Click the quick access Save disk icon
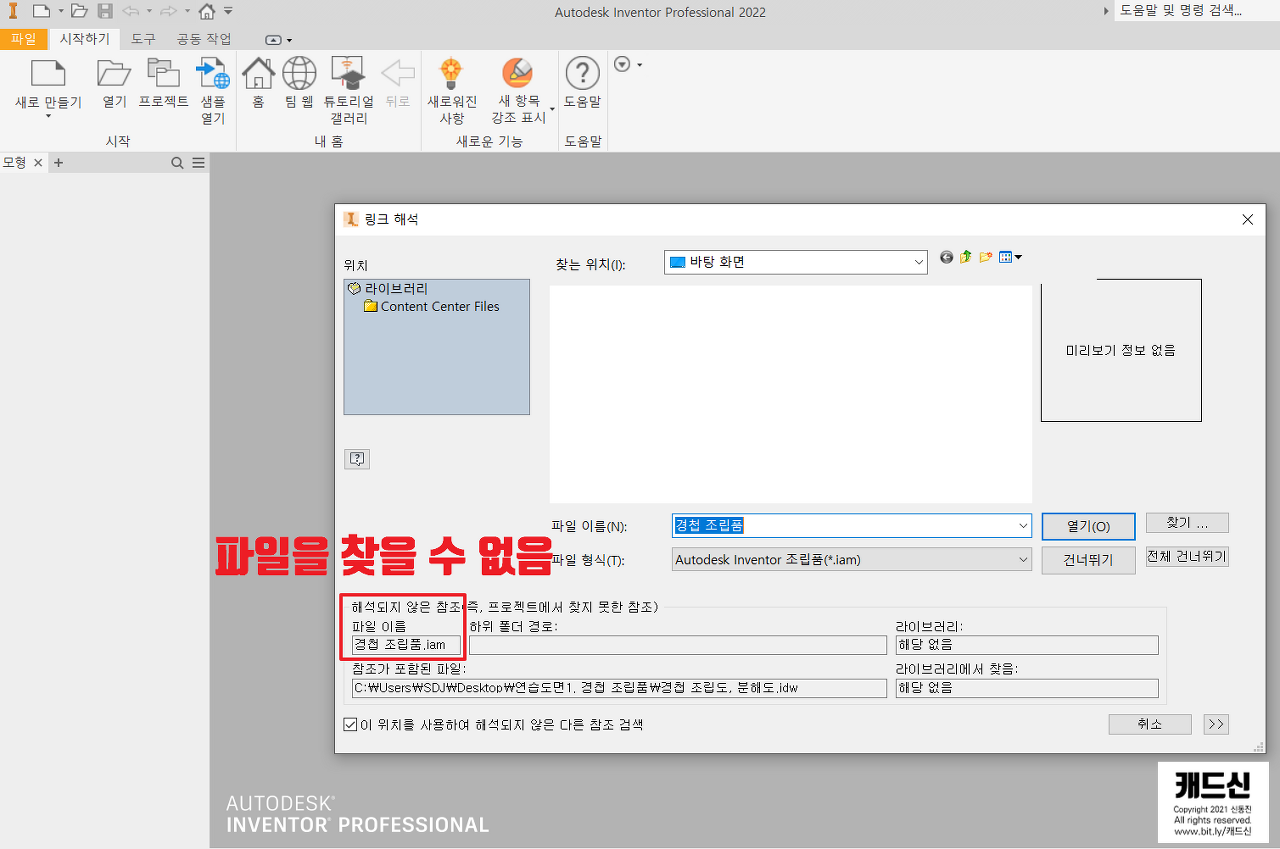This screenshot has width=1280, height=849. [105, 12]
